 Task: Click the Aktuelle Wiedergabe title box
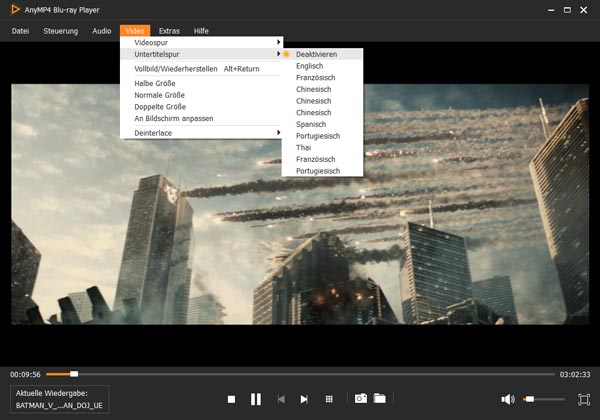point(60,399)
